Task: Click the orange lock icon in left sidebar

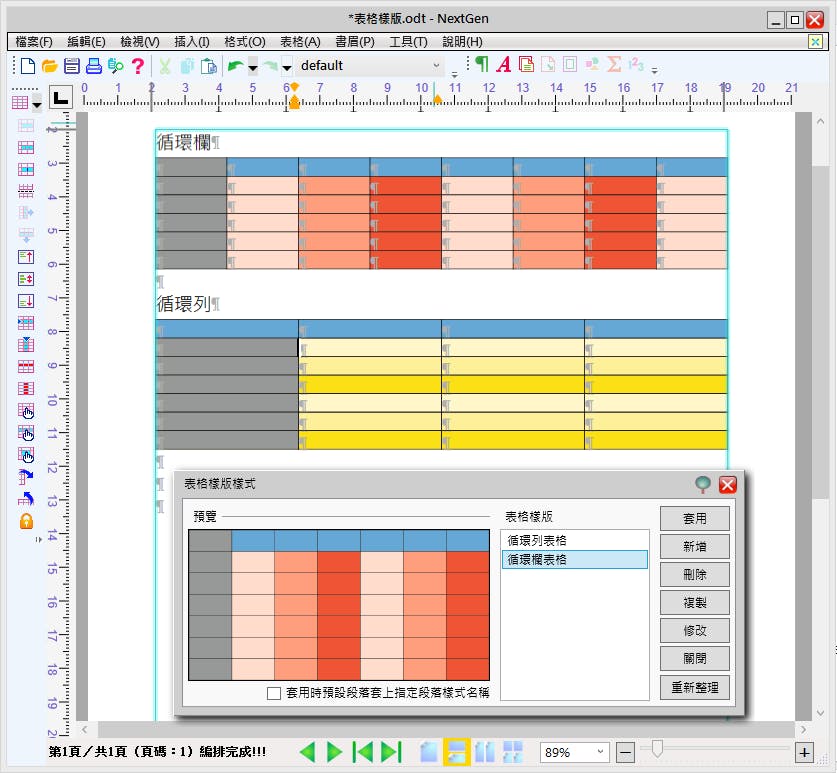Action: [x=26, y=521]
